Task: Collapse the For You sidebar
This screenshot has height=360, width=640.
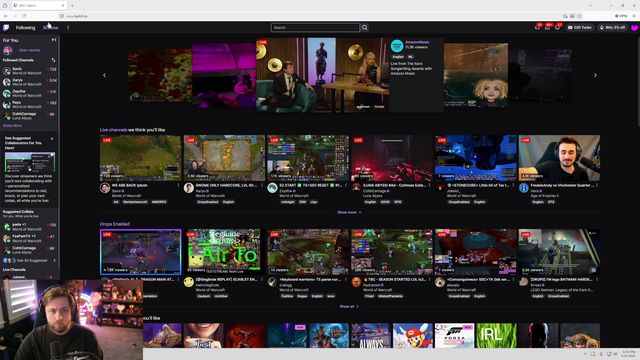Action: 54,40
